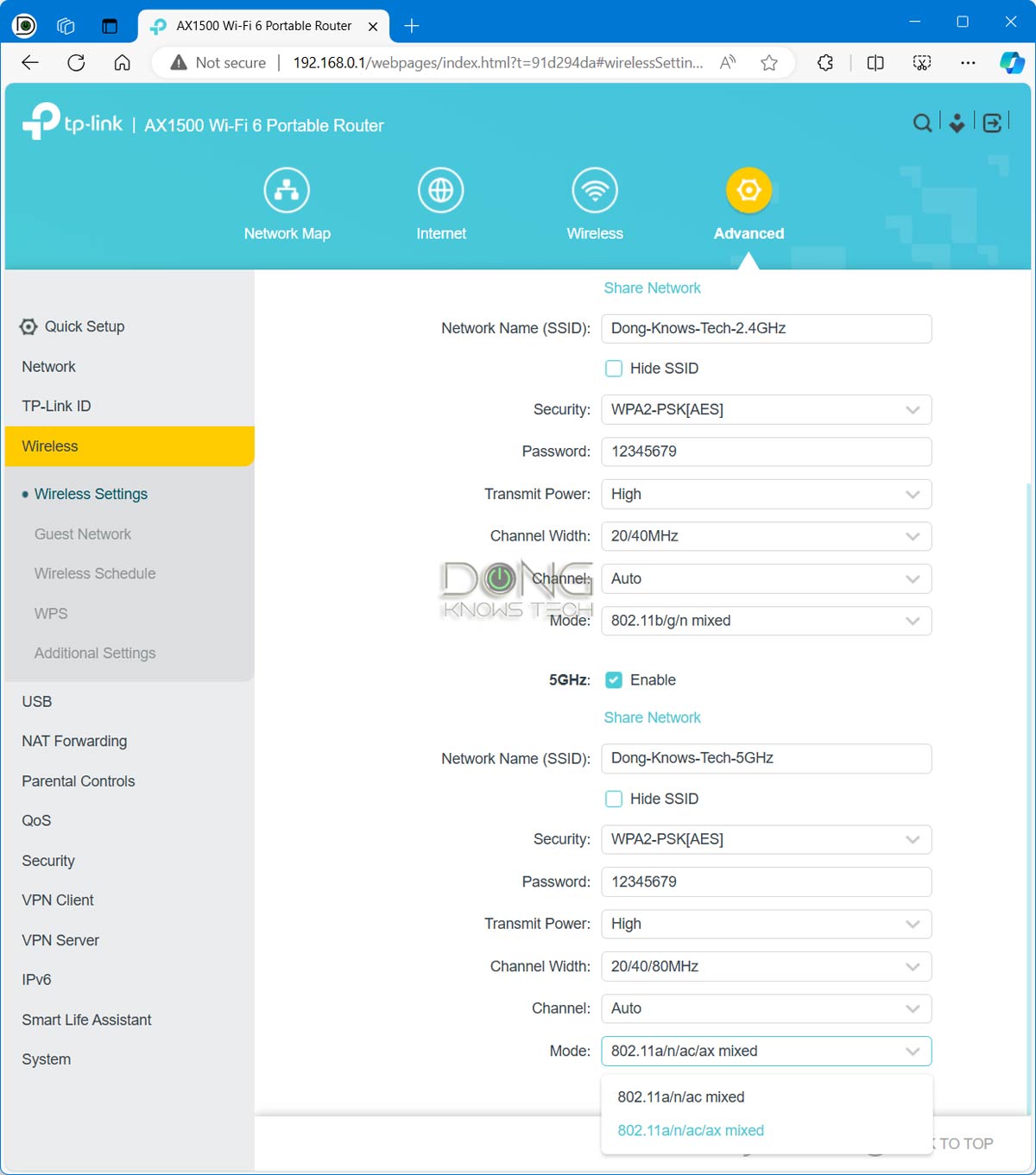Open TP-Link ID sidebar item
Screen dimensions: 1036x1175
[56, 407]
